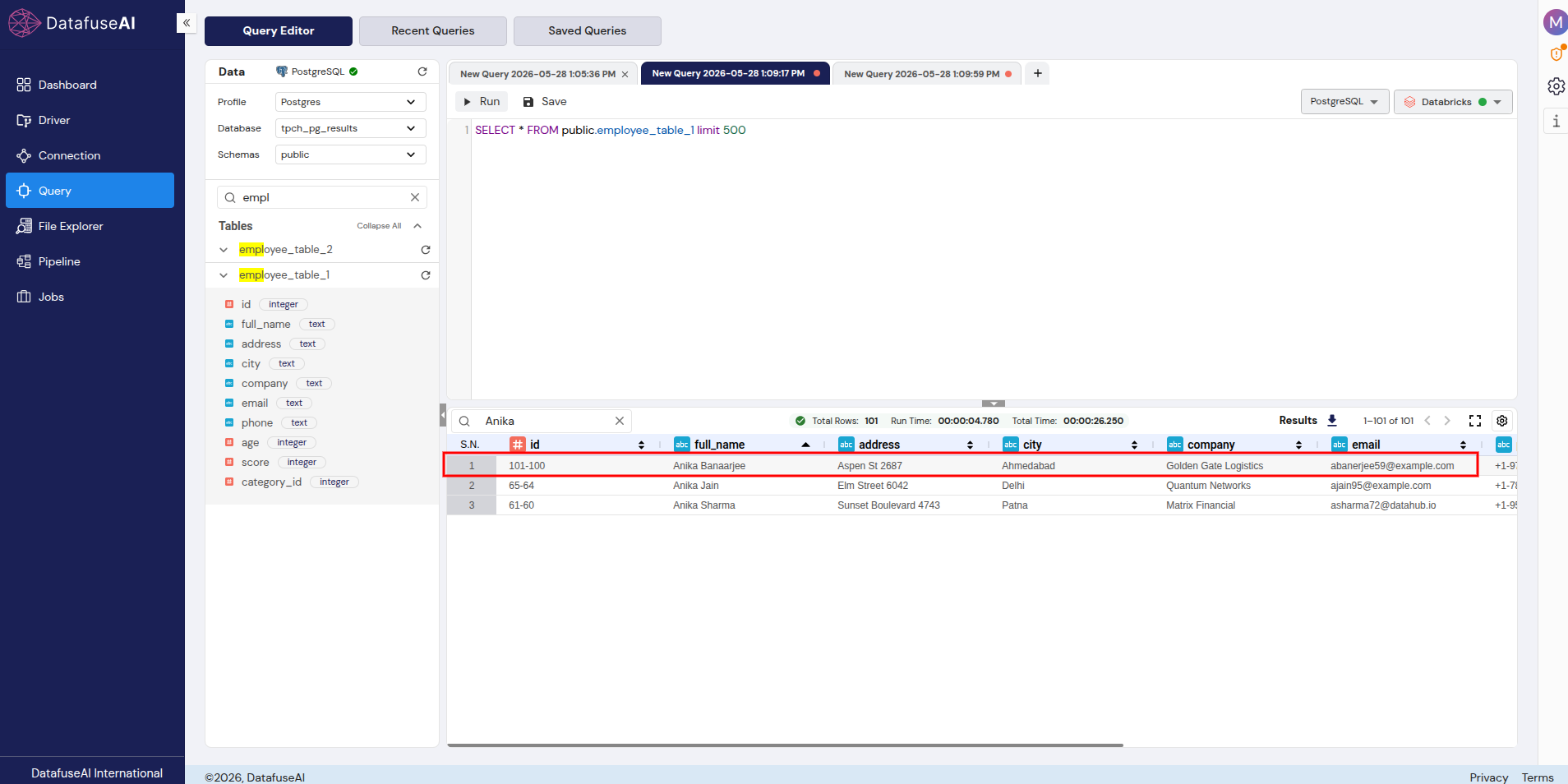Collapse the left sidebar with the double-chevron icon
Image resolution: width=1568 pixels, height=784 pixels.
(187, 23)
